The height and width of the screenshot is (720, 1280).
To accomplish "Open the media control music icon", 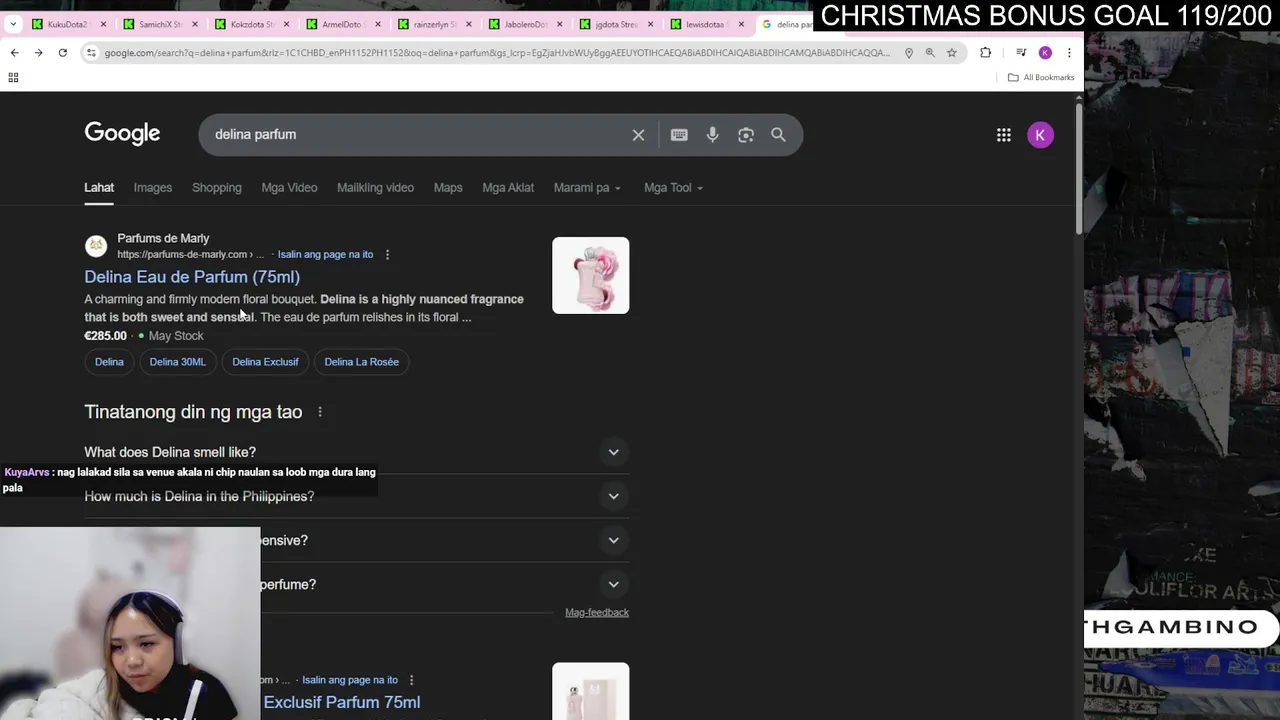I will (x=1021, y=53).
